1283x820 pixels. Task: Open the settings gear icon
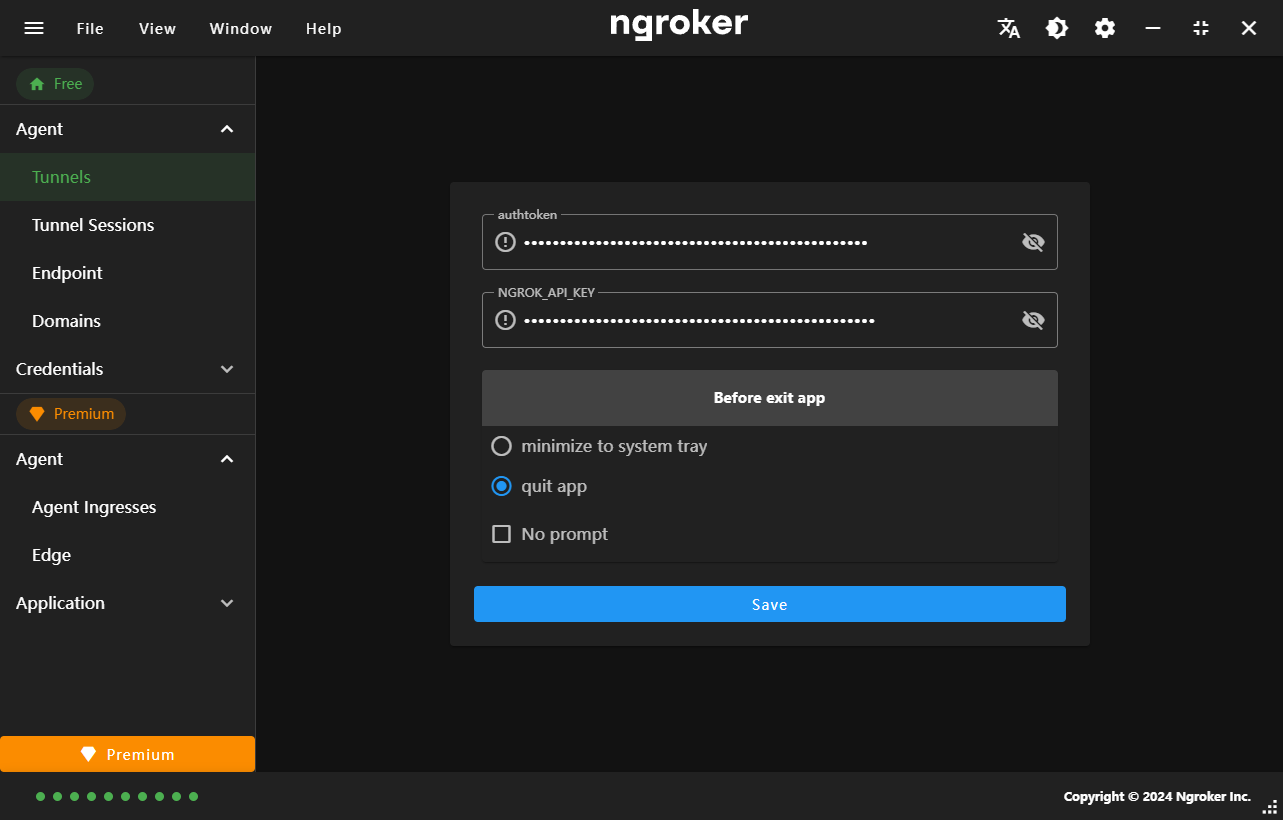1105,28
